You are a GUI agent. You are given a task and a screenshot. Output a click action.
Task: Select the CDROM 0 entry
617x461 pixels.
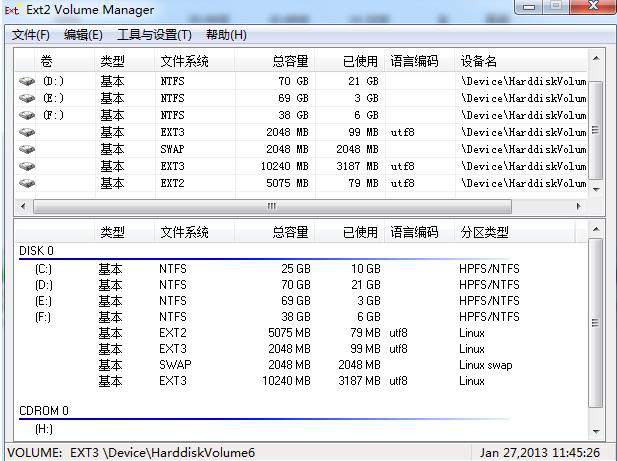pos(44,411)
